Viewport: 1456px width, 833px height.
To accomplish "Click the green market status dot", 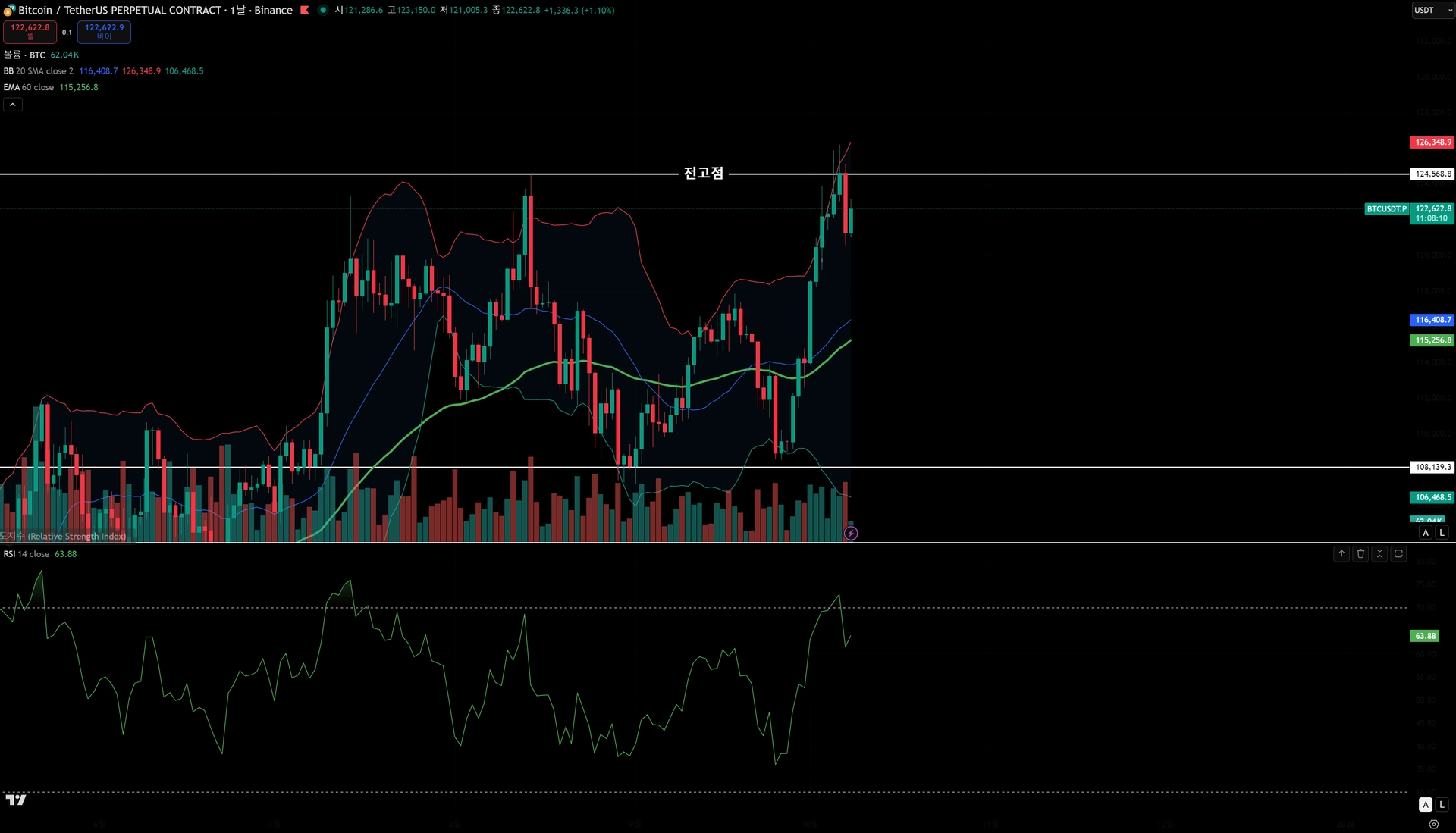I will coord(323,10).
